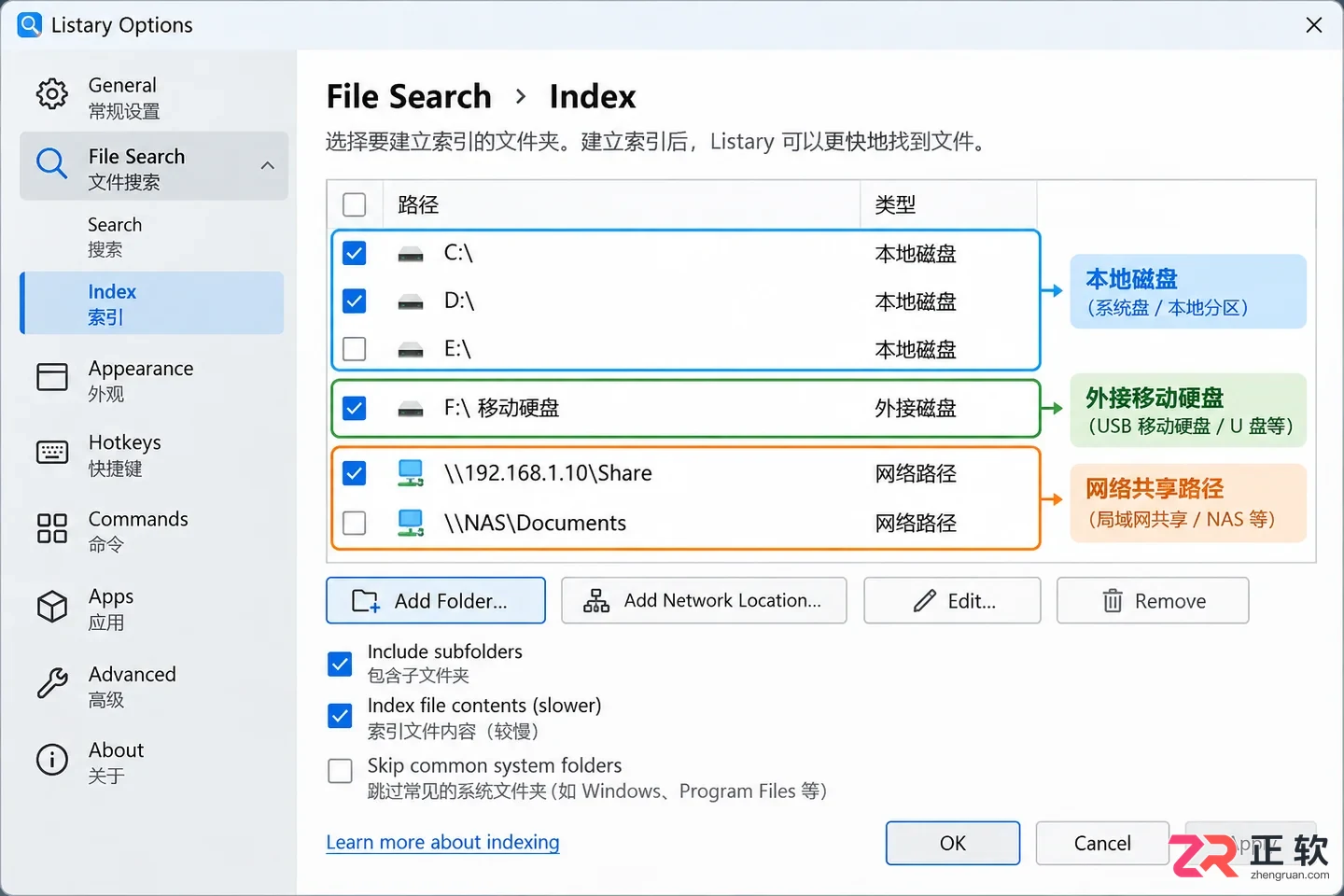Click the F:\ external drive icon
This screenshot has width=1344, height=896.
411,409
